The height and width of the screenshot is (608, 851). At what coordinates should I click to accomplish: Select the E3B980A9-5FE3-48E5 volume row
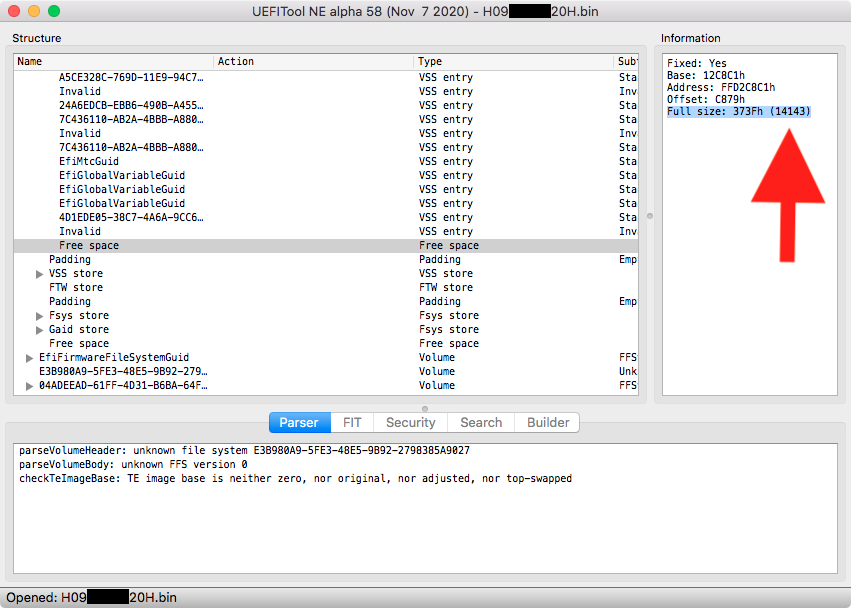pyautogui.click(x=326, y=371)
